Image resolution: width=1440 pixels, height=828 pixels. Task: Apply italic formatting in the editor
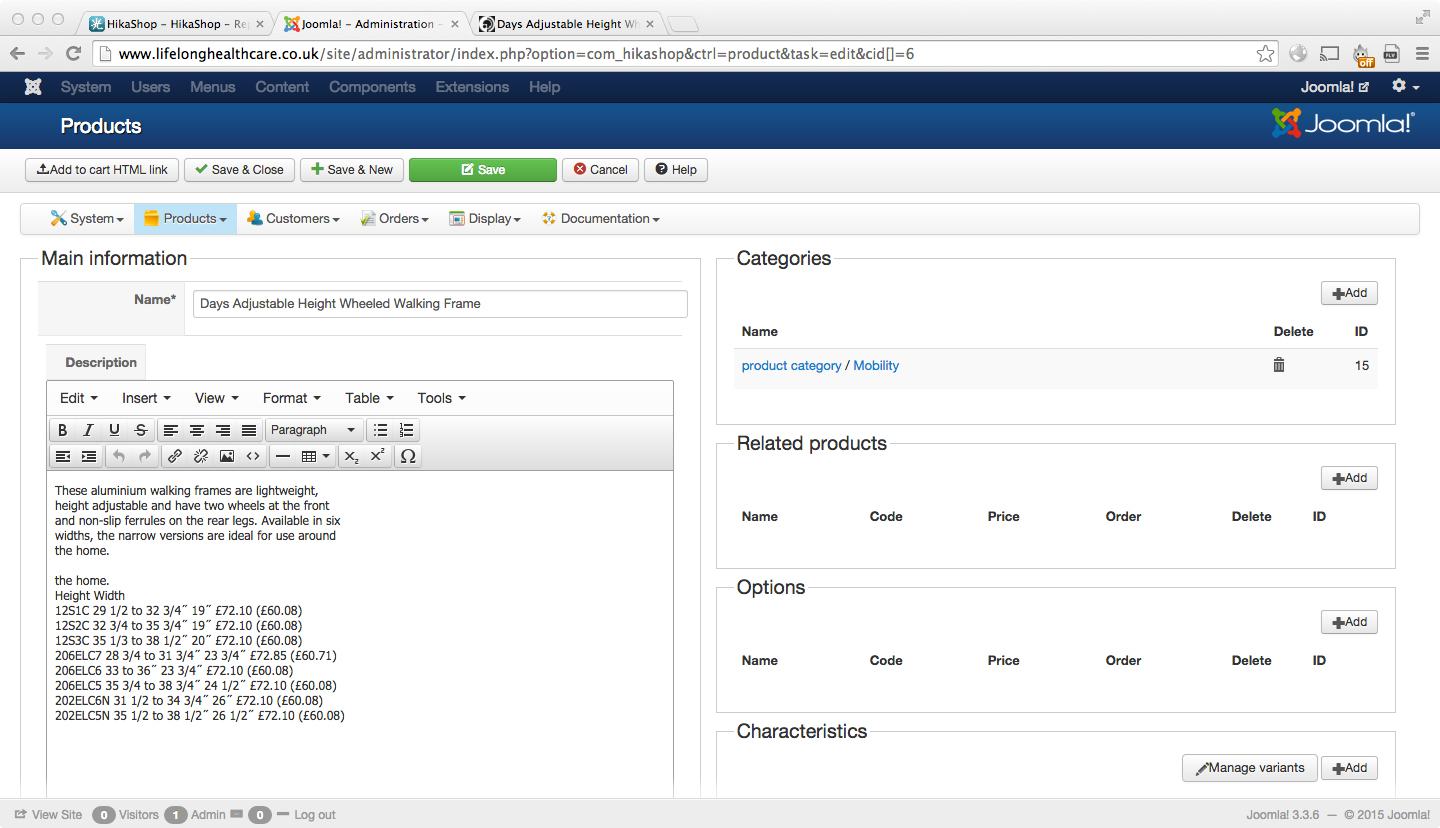coord(88,430)
